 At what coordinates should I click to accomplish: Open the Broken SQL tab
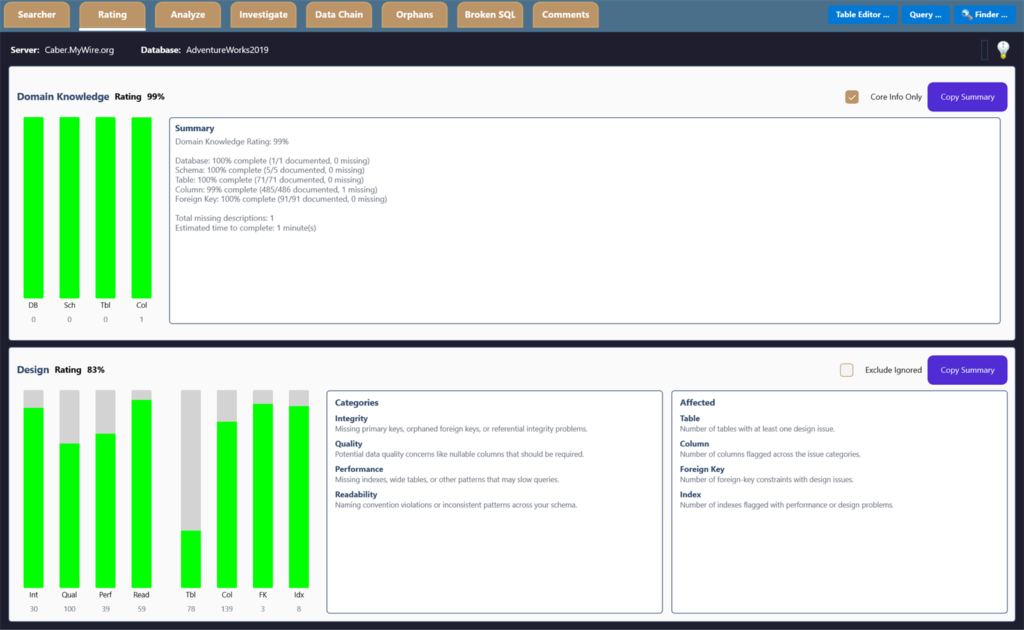490,15
